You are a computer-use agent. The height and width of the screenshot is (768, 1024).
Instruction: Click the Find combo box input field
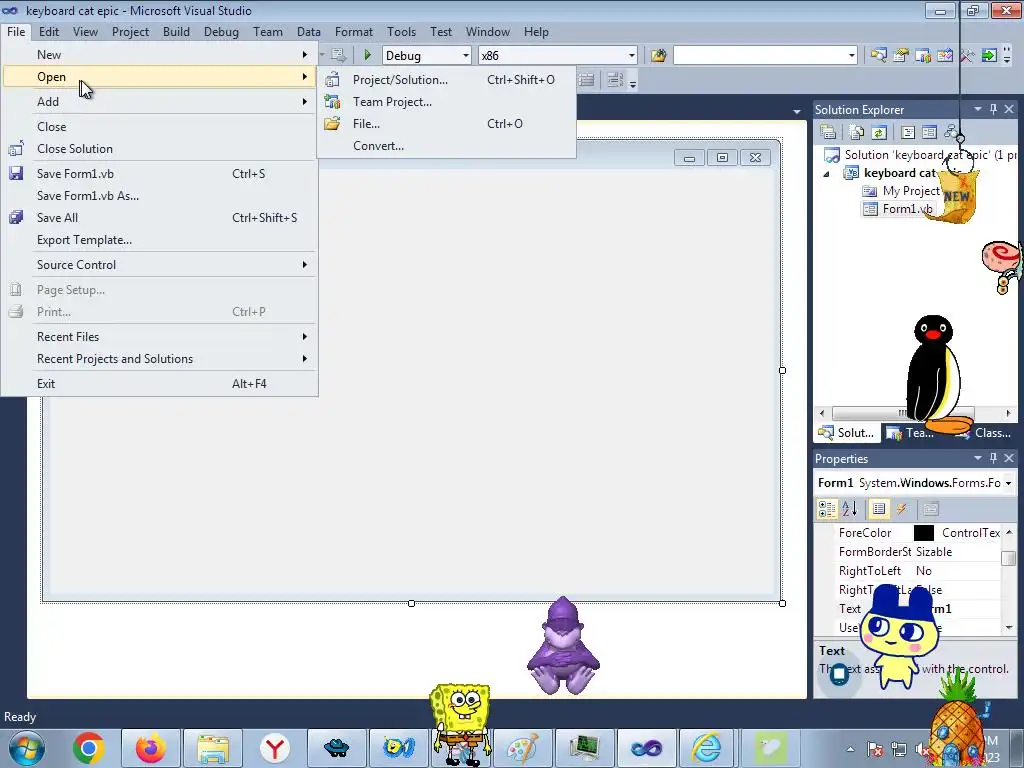click(x=759, y=56)
